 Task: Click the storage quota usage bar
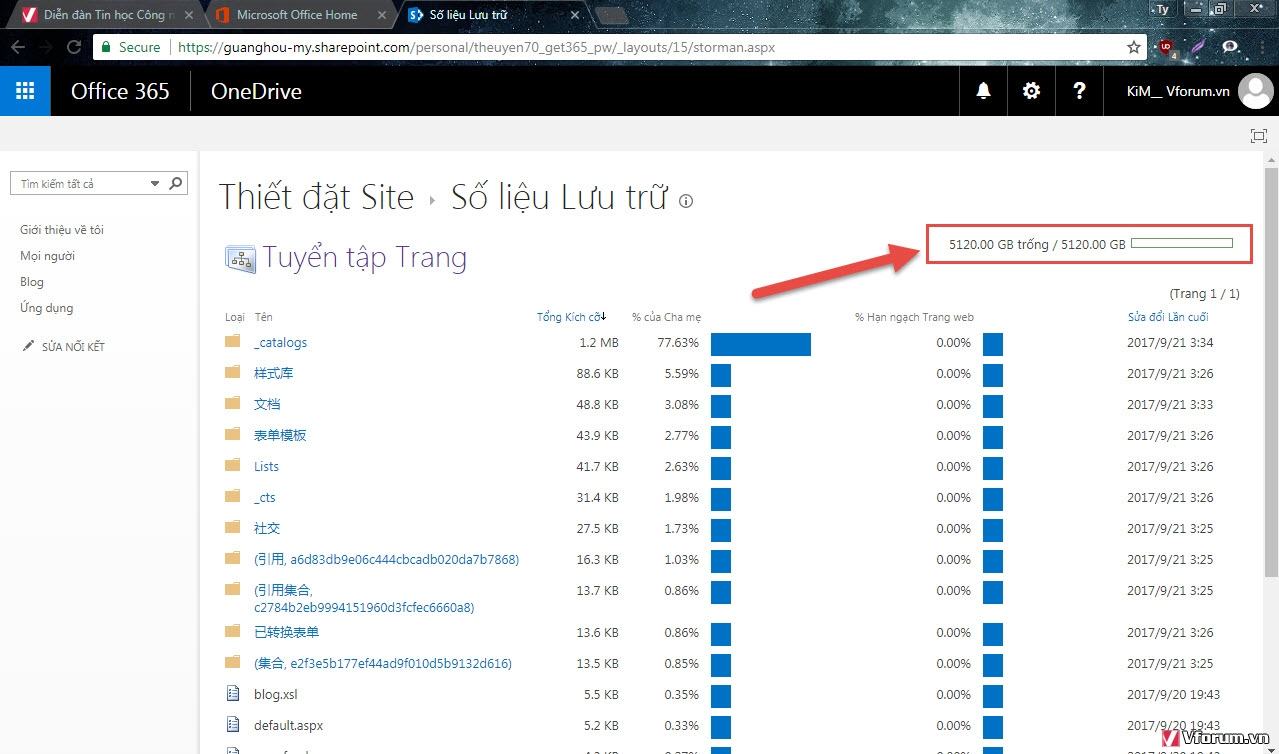[x=1181, y=244]
